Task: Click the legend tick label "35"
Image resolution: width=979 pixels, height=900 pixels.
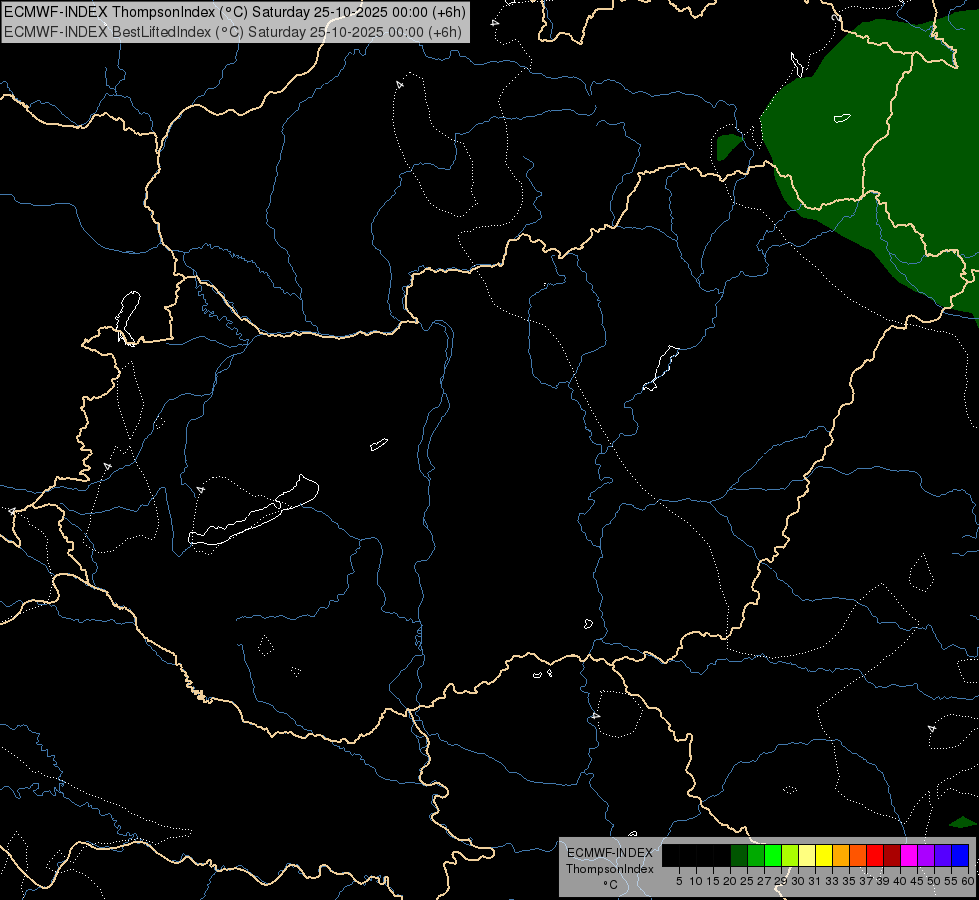Action: (849, 881)
